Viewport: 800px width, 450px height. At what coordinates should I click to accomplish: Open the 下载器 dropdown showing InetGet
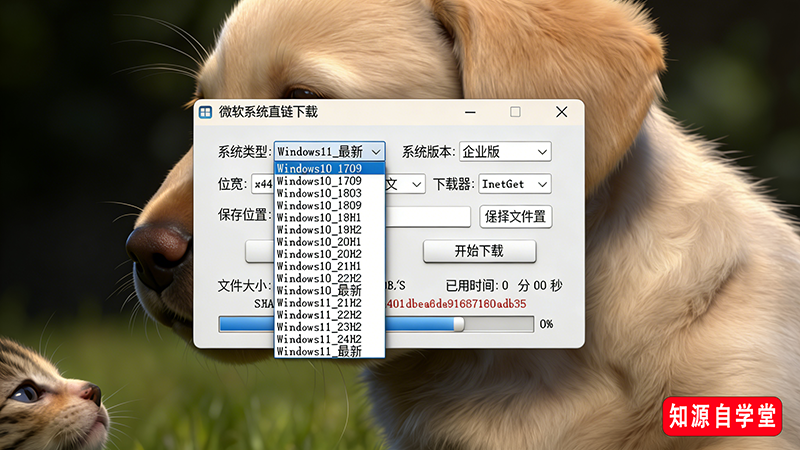click(x=515, y=184)
